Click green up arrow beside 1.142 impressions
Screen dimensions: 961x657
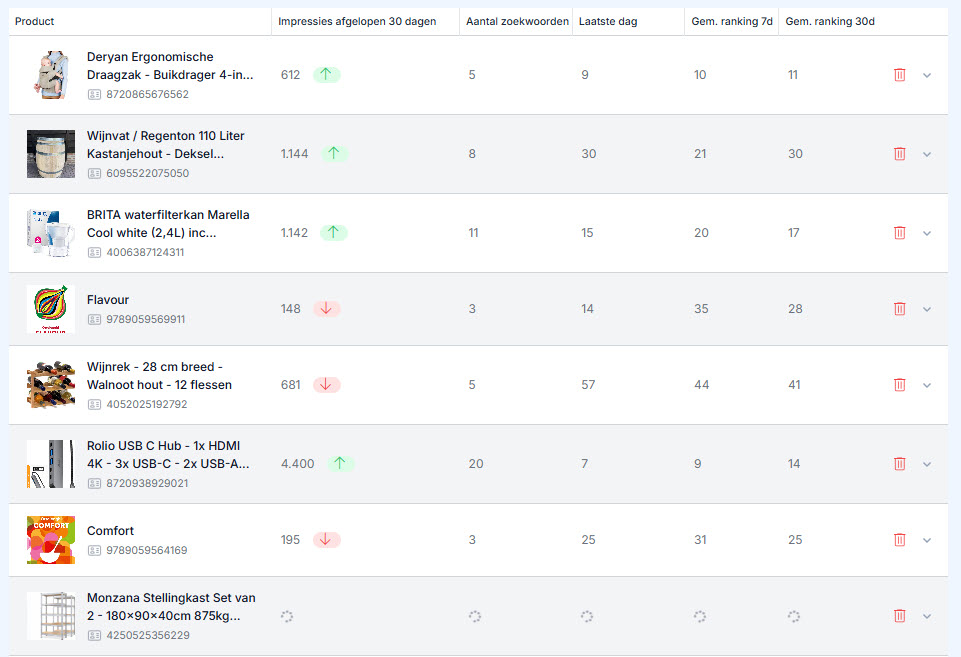point(333,233)
